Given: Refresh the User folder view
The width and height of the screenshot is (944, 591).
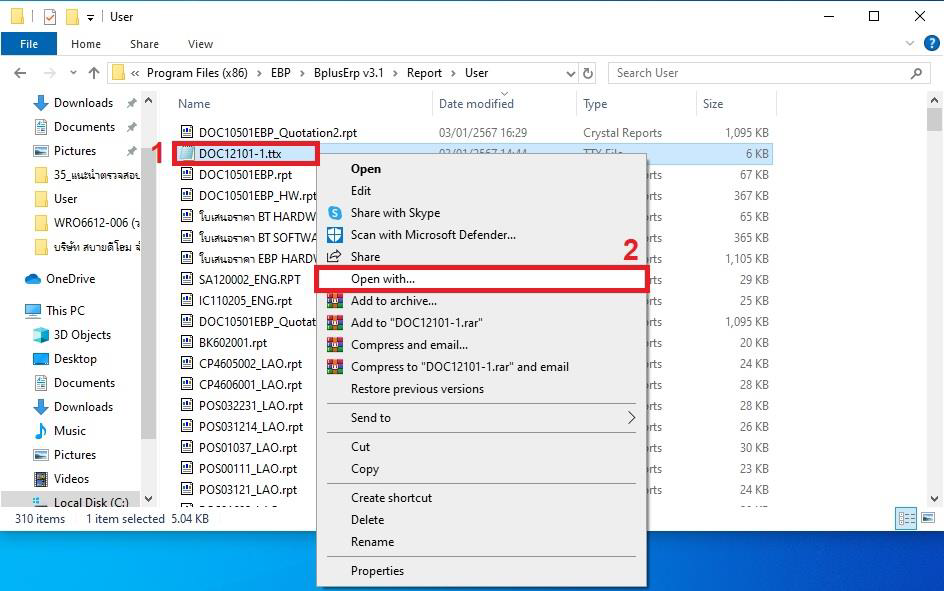Looking at the screenshot, I should [x=588, y=73].
